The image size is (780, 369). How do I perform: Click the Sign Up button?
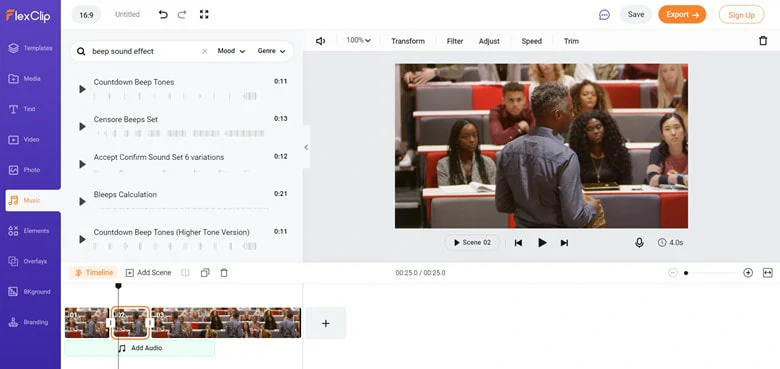741,15
